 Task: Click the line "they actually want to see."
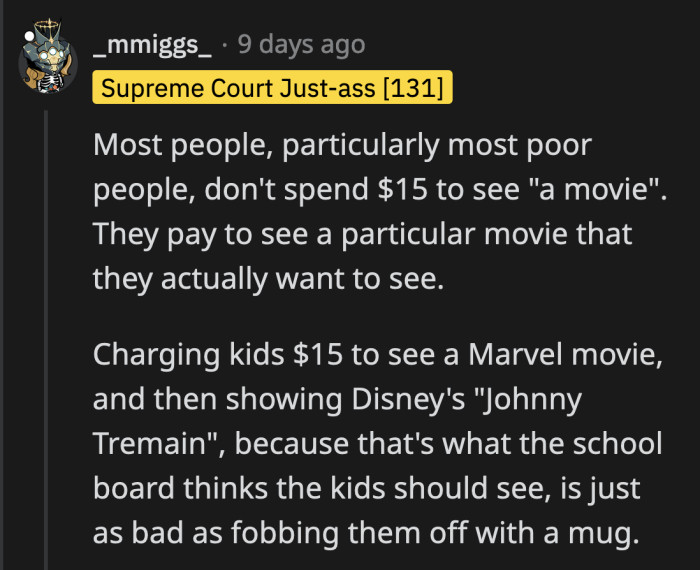267,279
